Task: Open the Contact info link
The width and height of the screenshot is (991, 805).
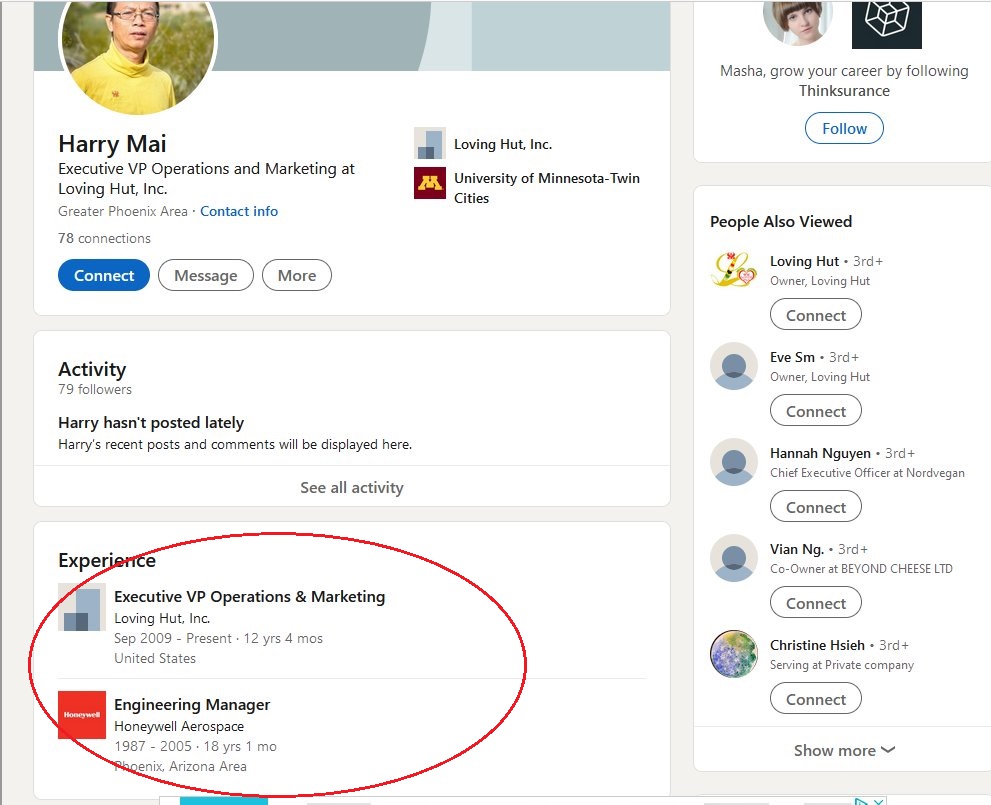Action: (239, 211)
